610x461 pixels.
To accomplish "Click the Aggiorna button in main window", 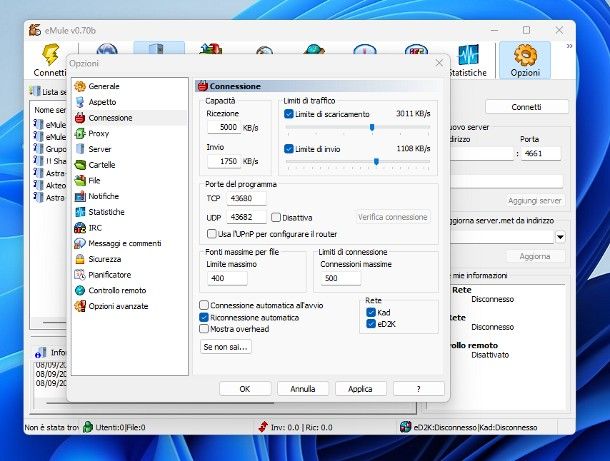I will (535, 256).
